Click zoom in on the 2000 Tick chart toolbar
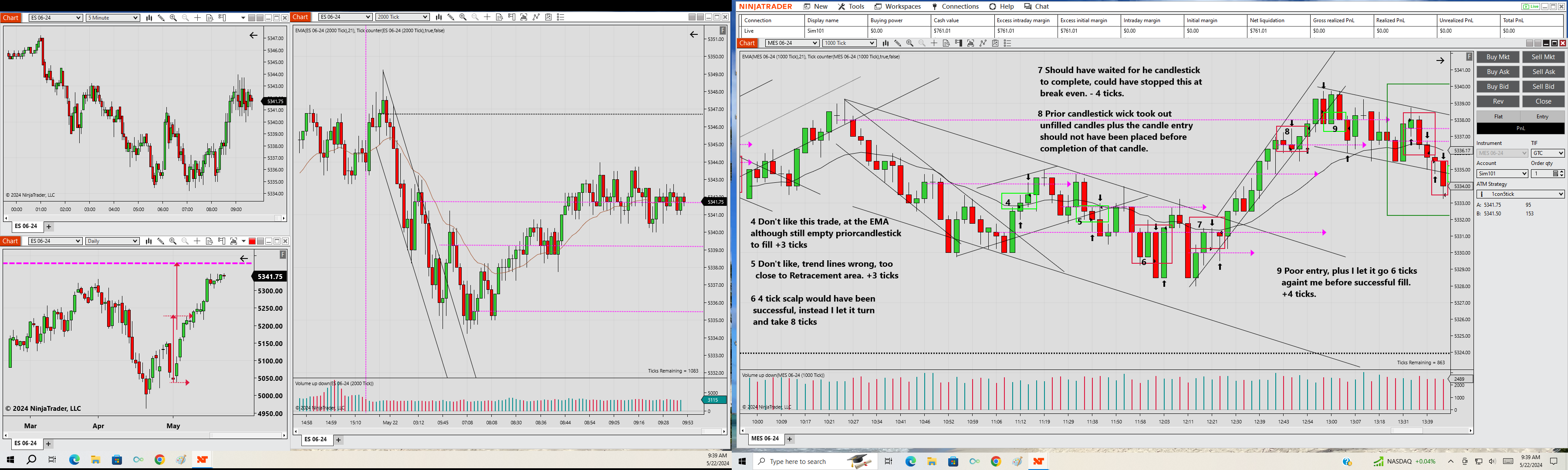This screenshot has width=1568, height=470. coord(463,17)
